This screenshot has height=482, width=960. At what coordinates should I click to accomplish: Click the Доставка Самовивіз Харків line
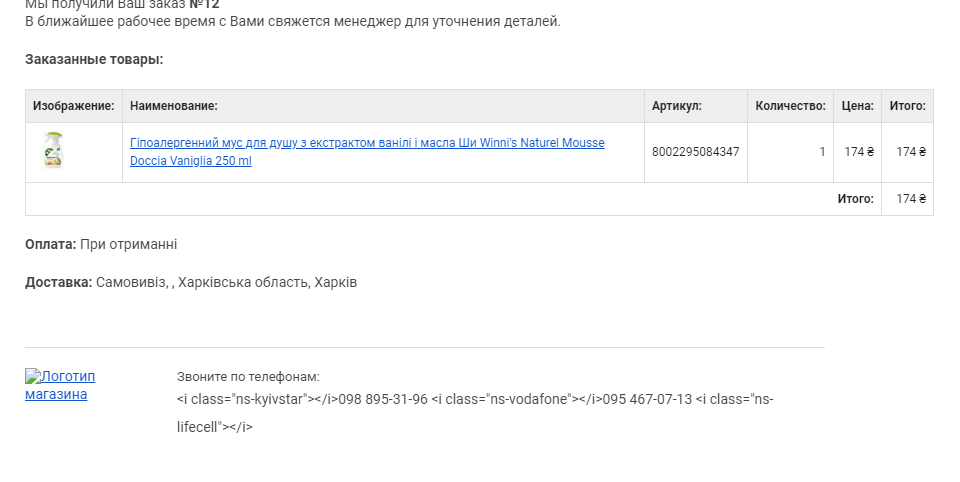click(191, 282)
